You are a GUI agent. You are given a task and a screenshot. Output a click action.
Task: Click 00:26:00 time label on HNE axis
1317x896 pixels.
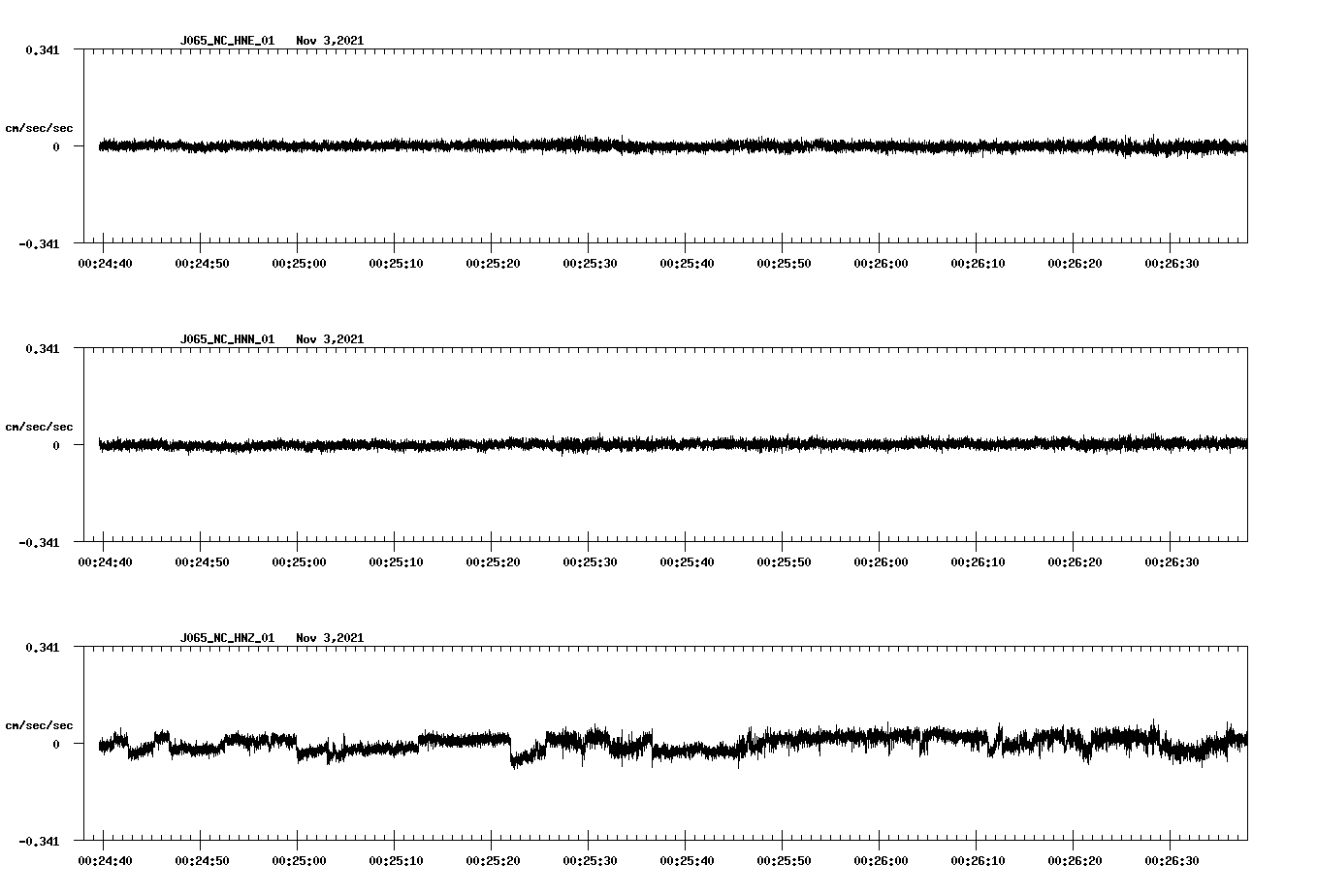click(881, 264)
